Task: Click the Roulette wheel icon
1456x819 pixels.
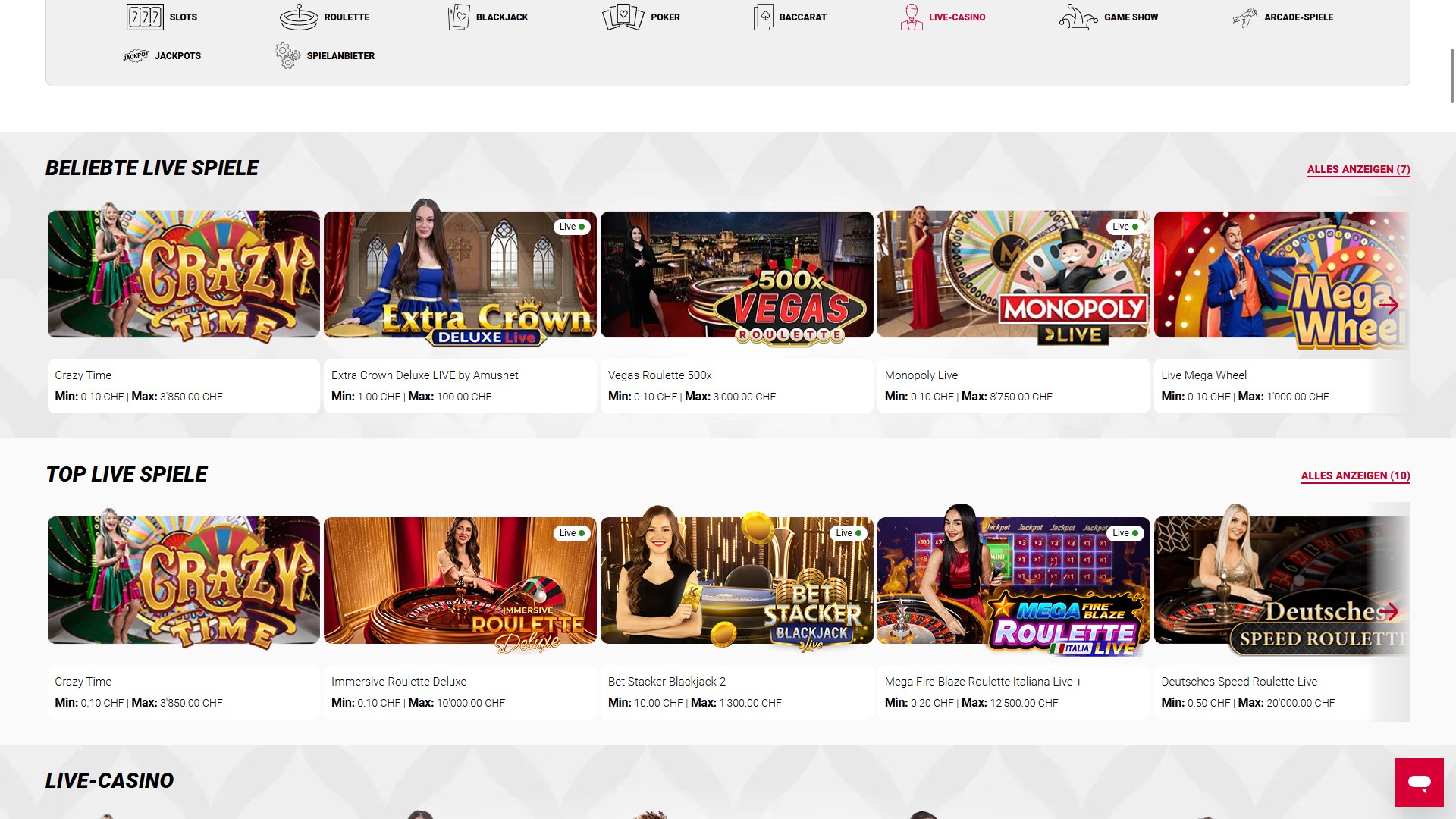Action: tap(299, 17)
